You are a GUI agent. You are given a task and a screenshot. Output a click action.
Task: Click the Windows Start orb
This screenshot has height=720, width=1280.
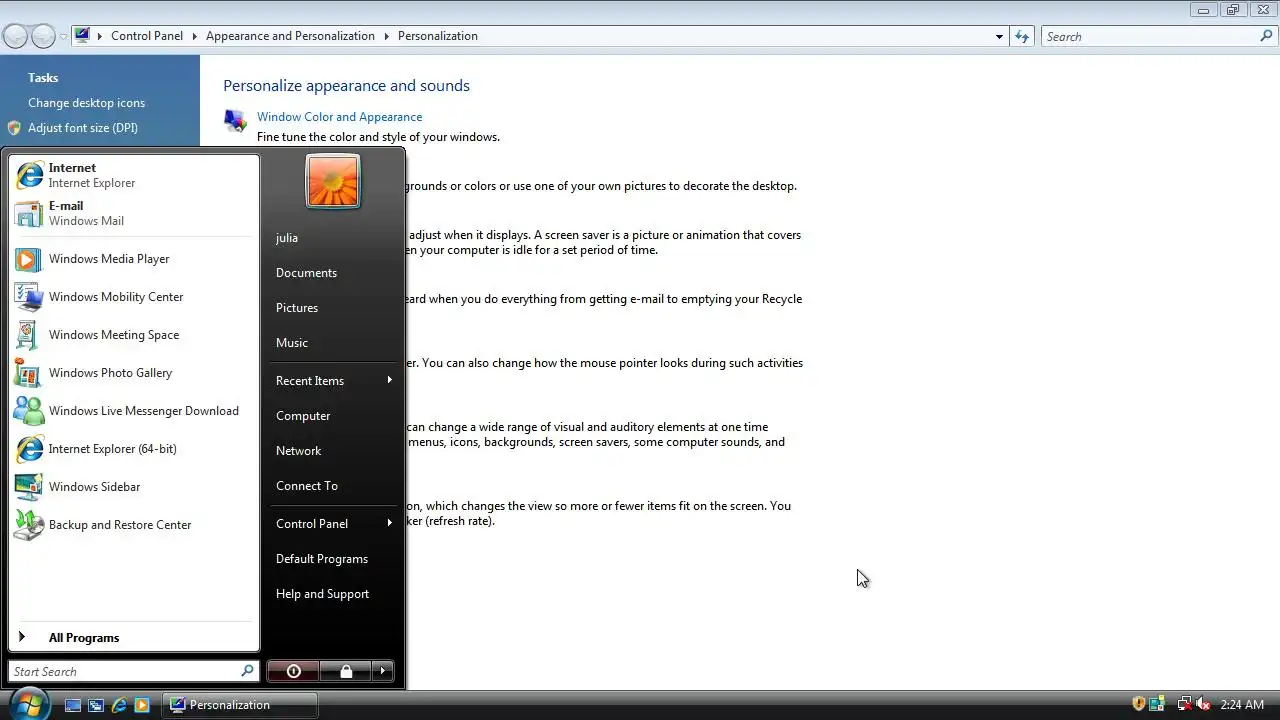30,704
